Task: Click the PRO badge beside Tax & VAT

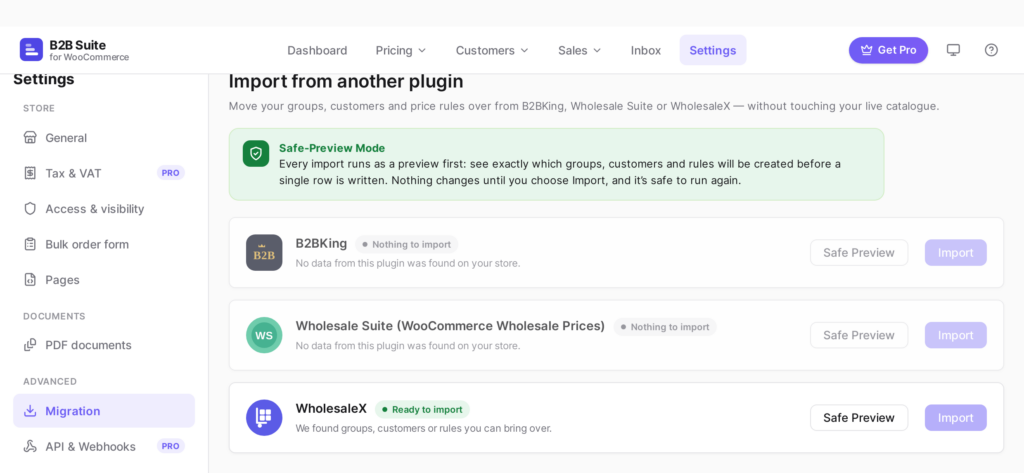Action: pos(170,173)
